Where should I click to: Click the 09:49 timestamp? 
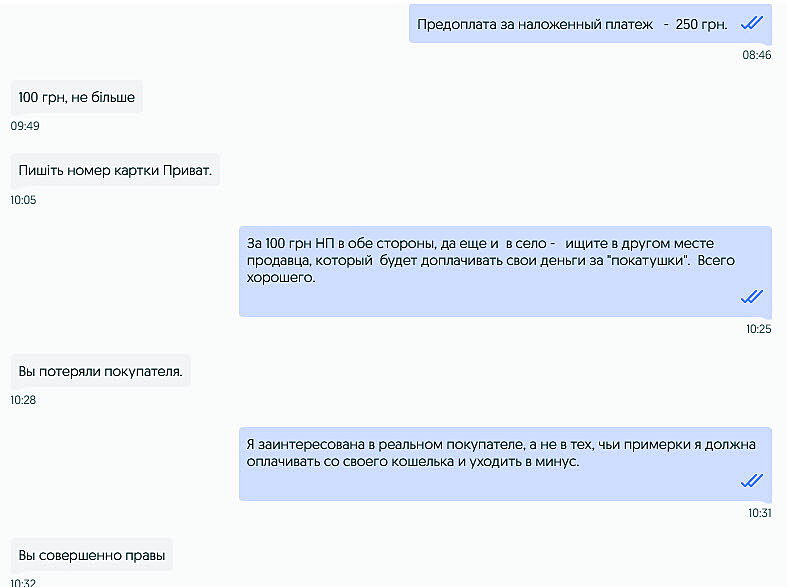click(25, 126)
